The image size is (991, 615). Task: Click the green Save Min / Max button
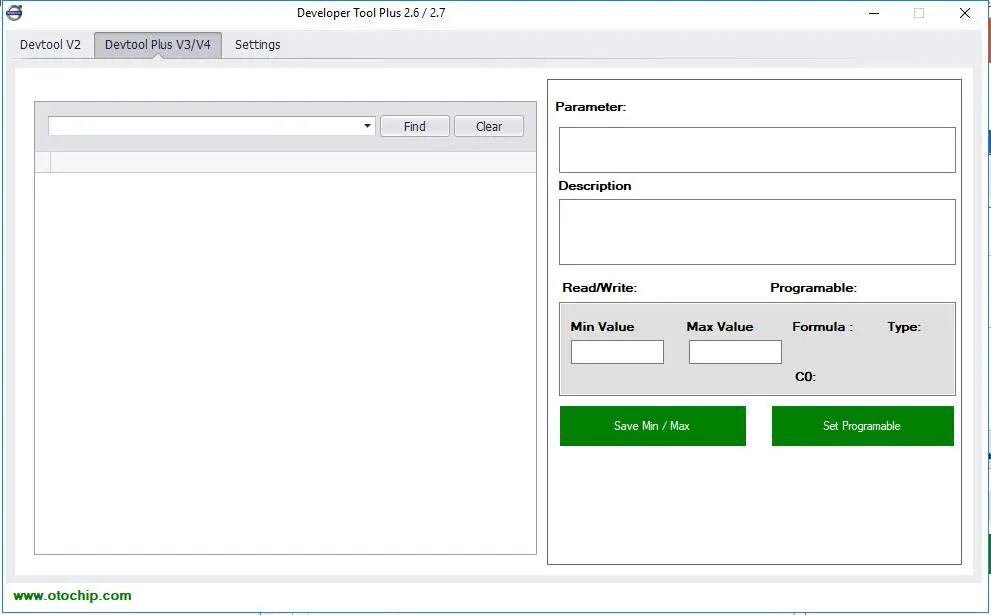click(x=653, y=426)
